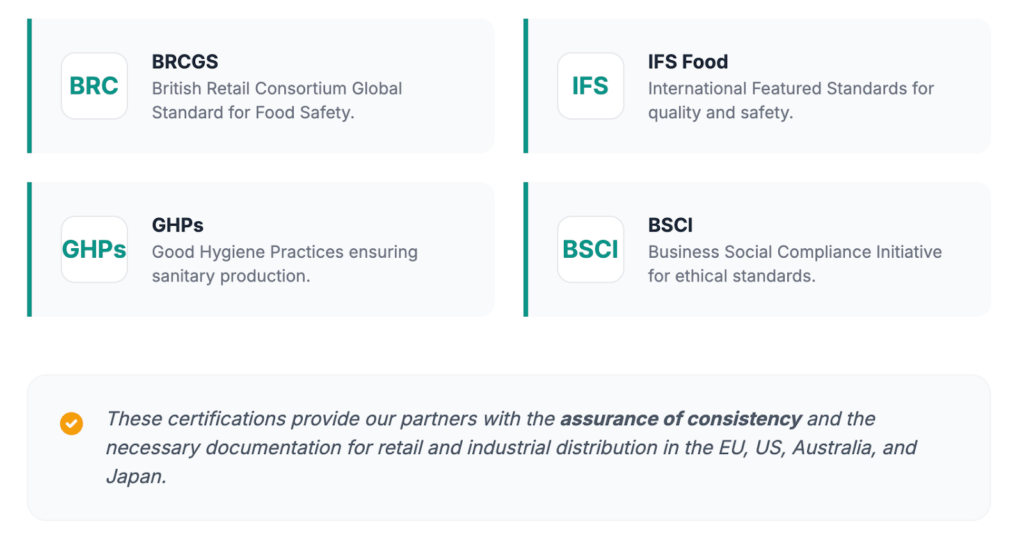This screenshot has width=1024, height=536.
Task: Select the BSCI badge icon
Action: 590,249
